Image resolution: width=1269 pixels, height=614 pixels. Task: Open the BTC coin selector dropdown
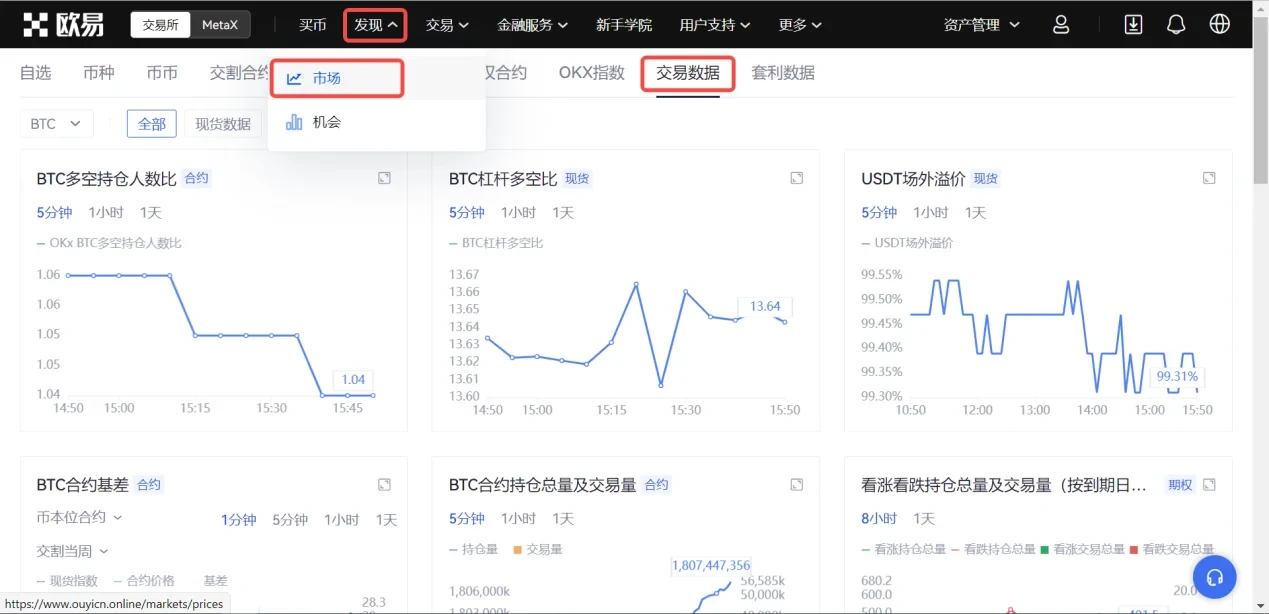pos(56,124)
